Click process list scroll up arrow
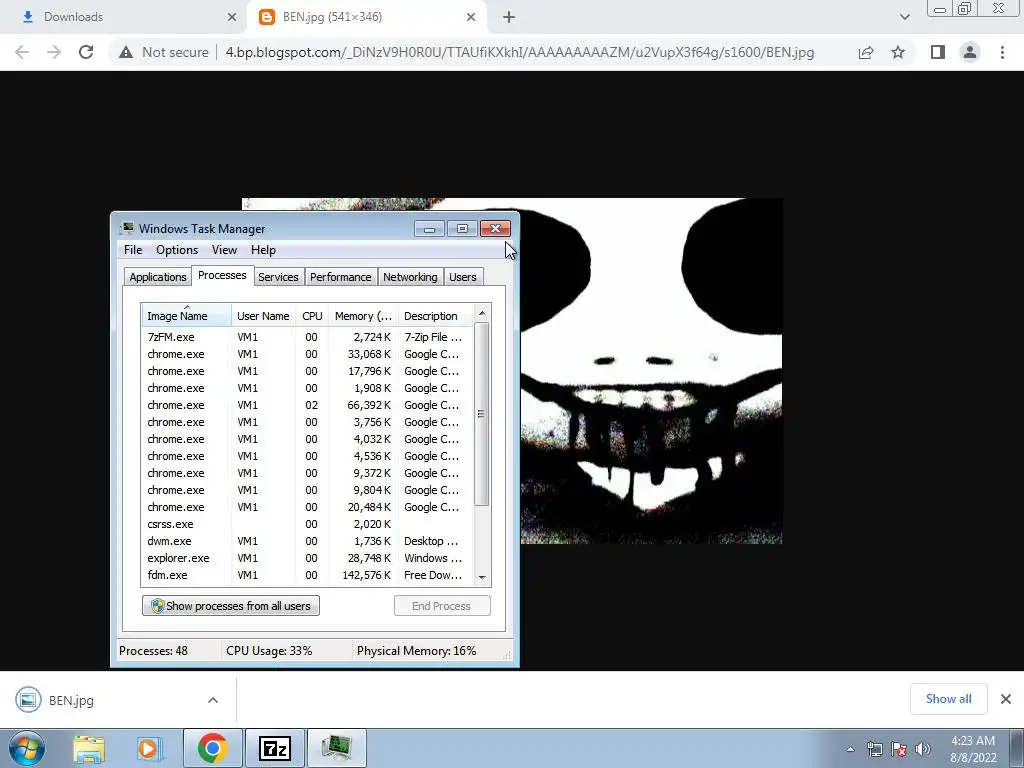 pyautogui.click(x=482, y=313)
